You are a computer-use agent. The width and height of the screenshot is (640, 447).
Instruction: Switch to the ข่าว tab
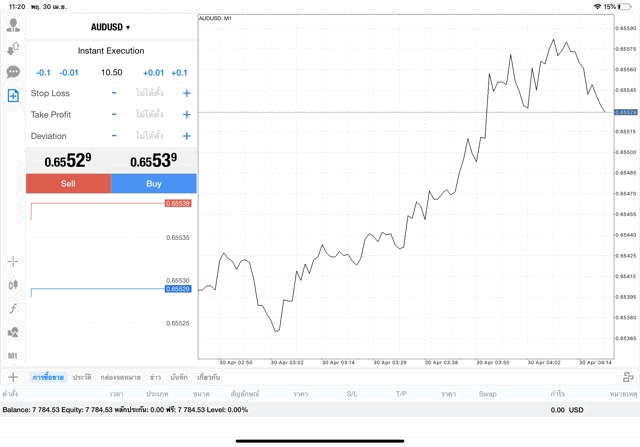[x=155, y=377]
